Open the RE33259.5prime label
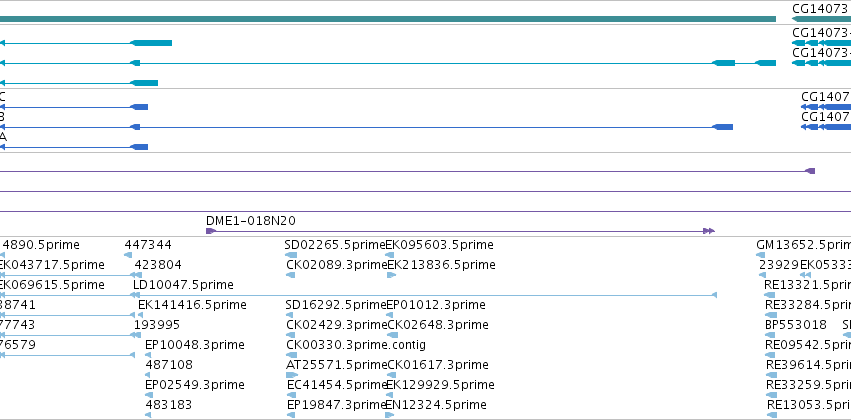The image size is (851, 420). tap(808, 385)
